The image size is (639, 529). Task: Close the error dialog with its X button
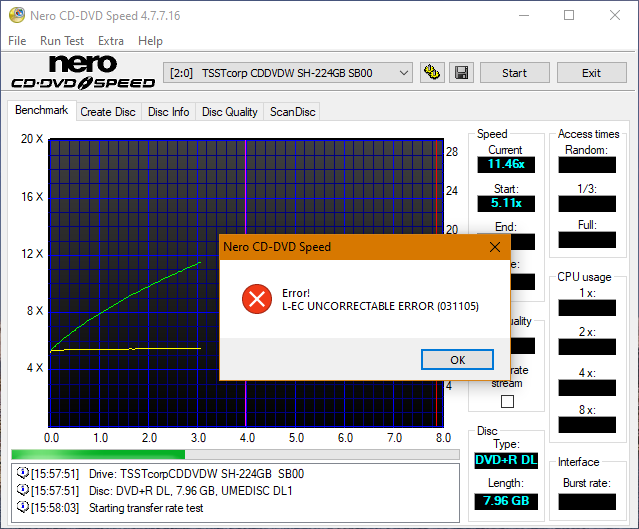tap(495, 247)
